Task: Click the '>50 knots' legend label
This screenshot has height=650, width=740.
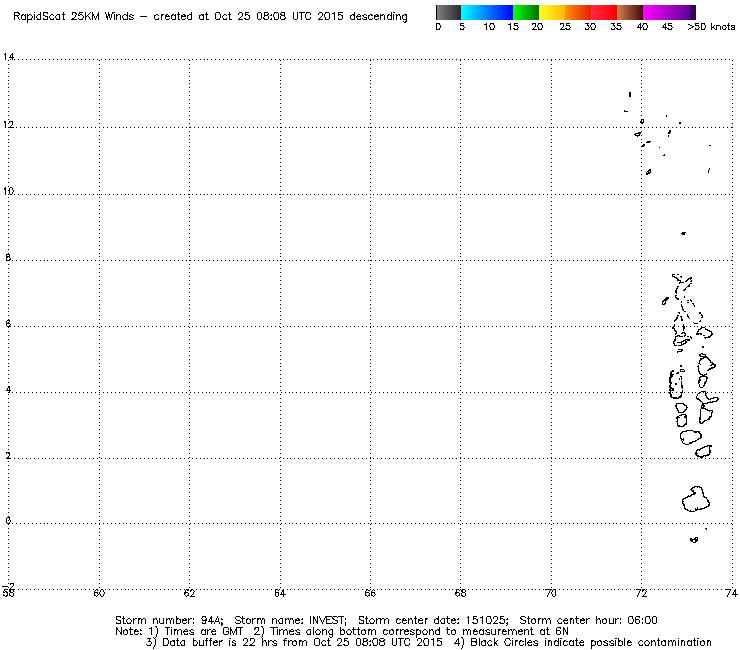Action: pos(711,27)
